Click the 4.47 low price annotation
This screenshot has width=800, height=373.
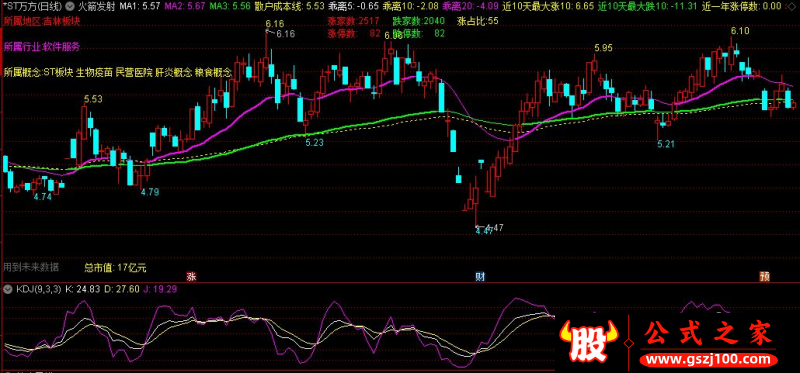(x=485, y=230)
